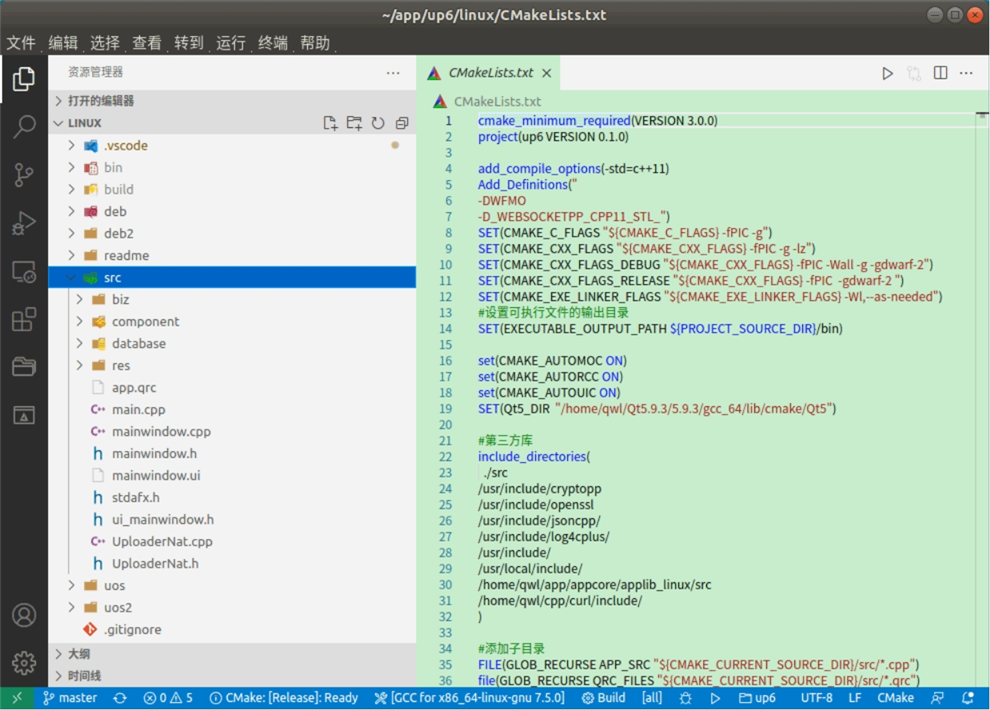990x710 pixels.
Task: Close the CMakeLists.txt editor tab
Action: (547, 73)
